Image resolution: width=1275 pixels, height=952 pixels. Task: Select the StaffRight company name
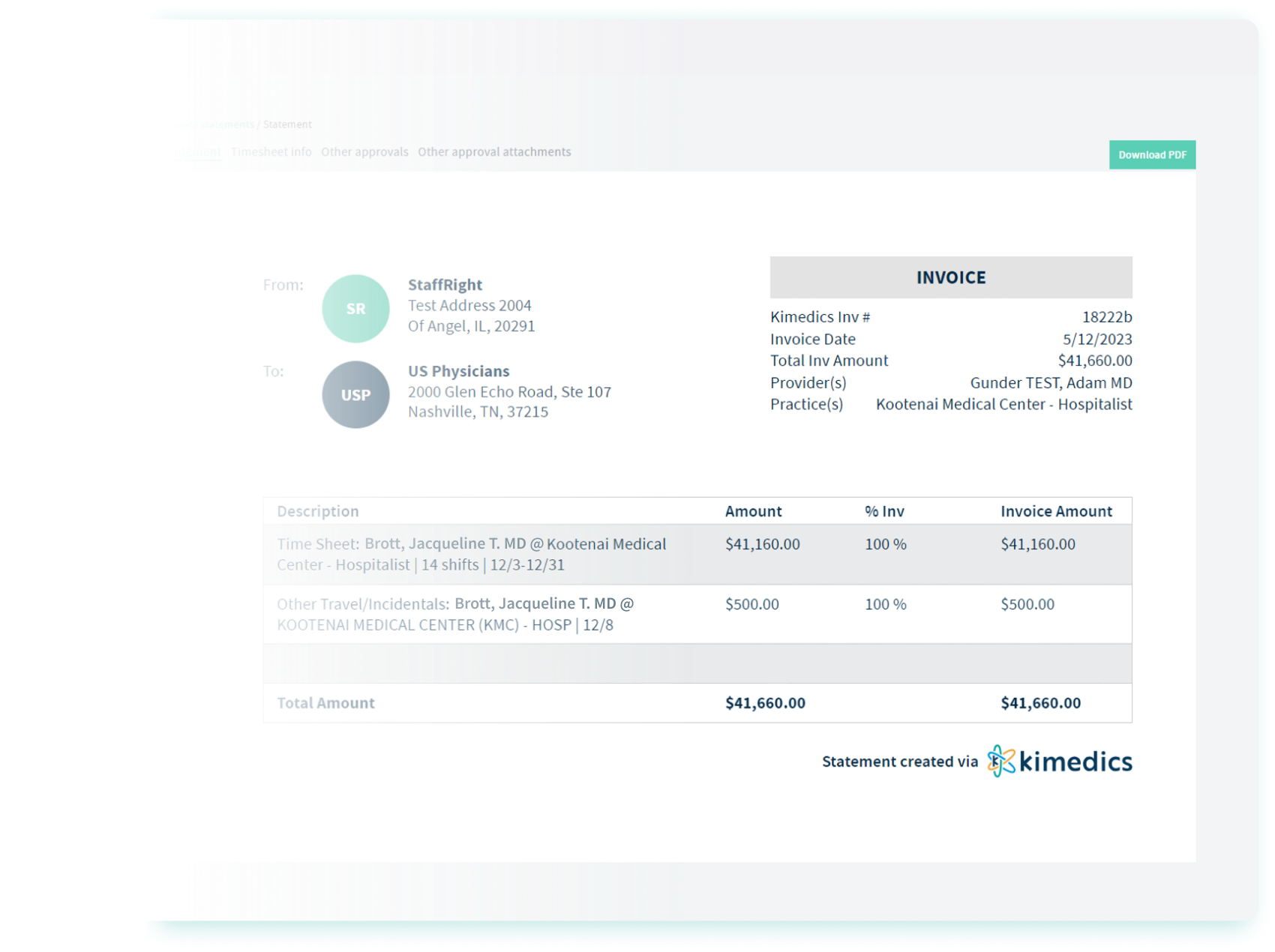point(445,285)
